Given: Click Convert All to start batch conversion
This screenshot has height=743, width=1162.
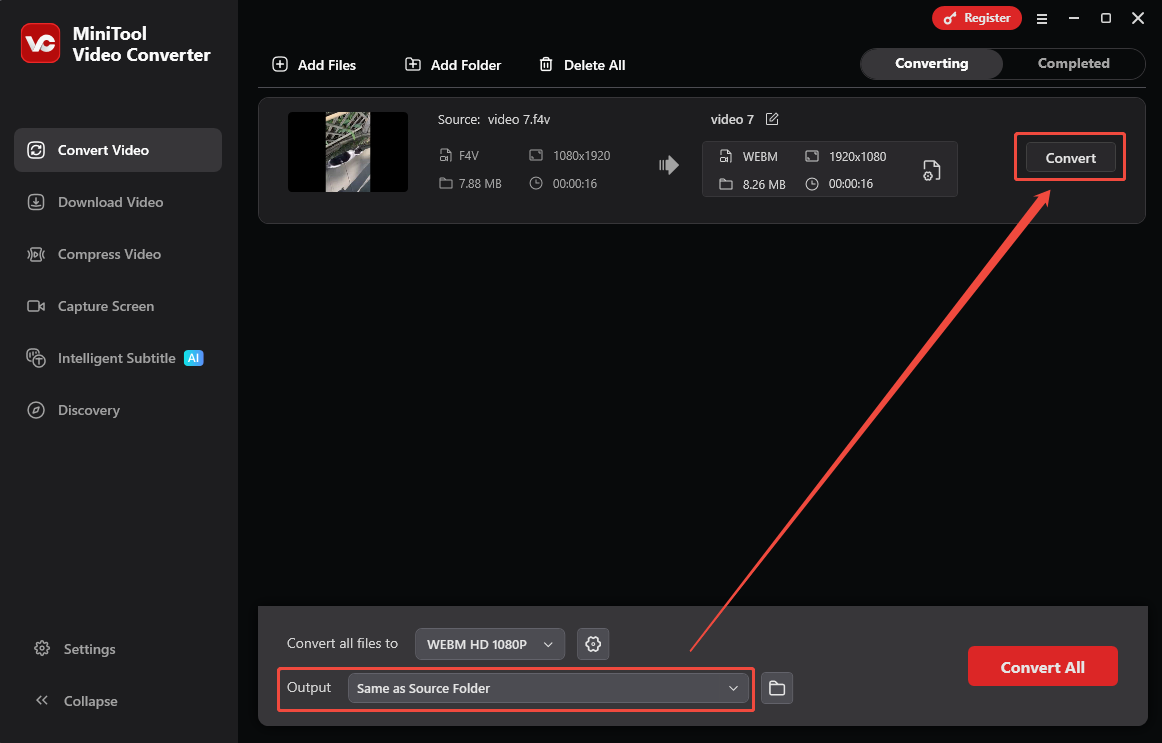Looking at the screenshot, I should click(x=1042, y=666).
